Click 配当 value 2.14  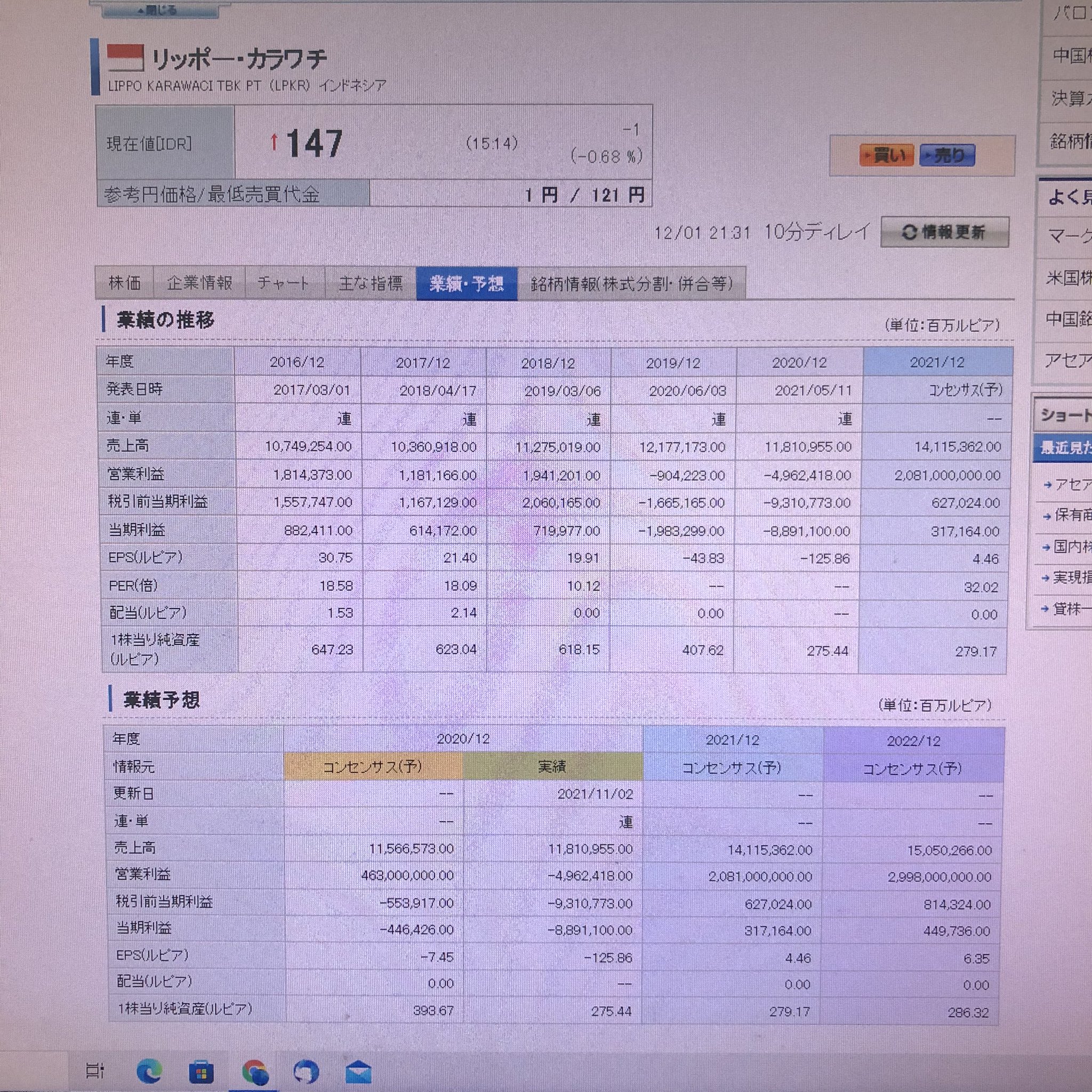tap(463, 613)
